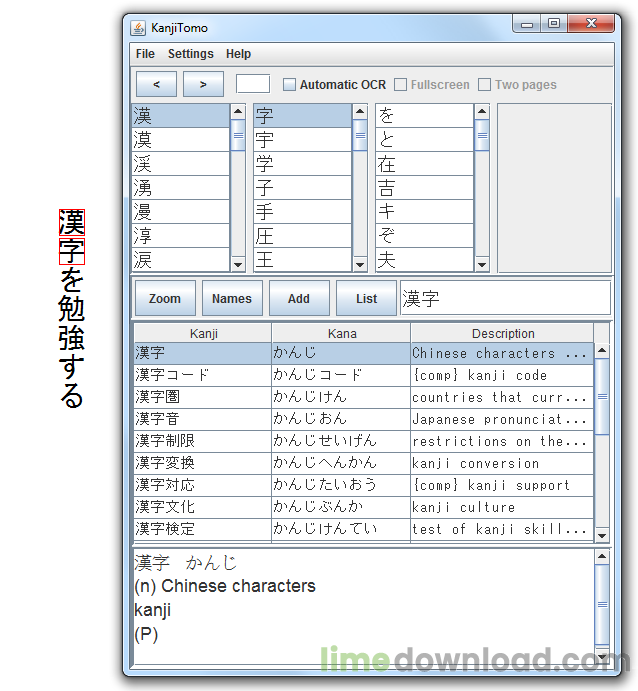Image resolution: width=638 pixels, height=691 pixels.
Task: Click description cell 'Chinese characters ...'
Action: 502,353
